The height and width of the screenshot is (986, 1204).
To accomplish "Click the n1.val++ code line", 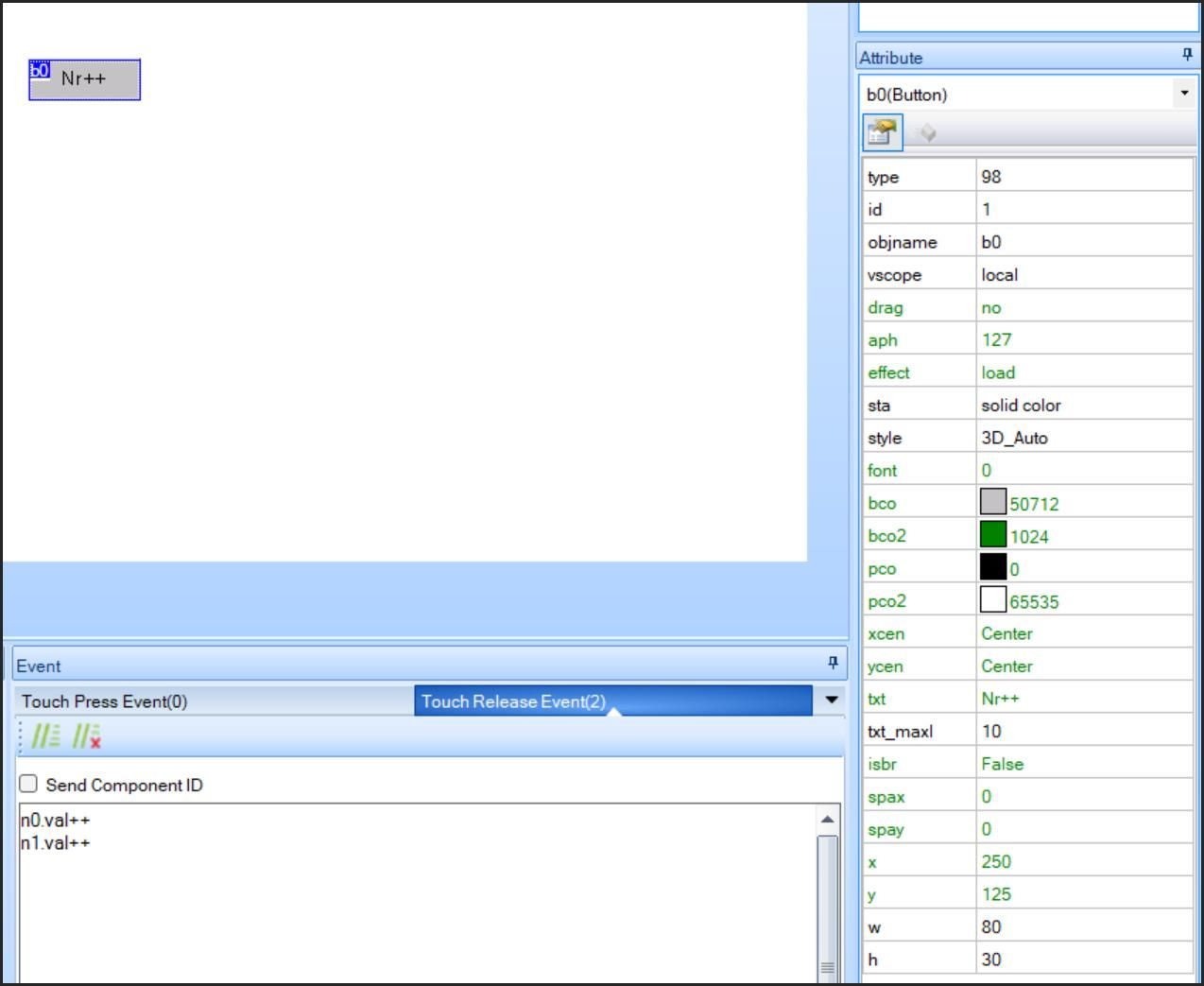I will pyautogui.click(x=56, y=842).
